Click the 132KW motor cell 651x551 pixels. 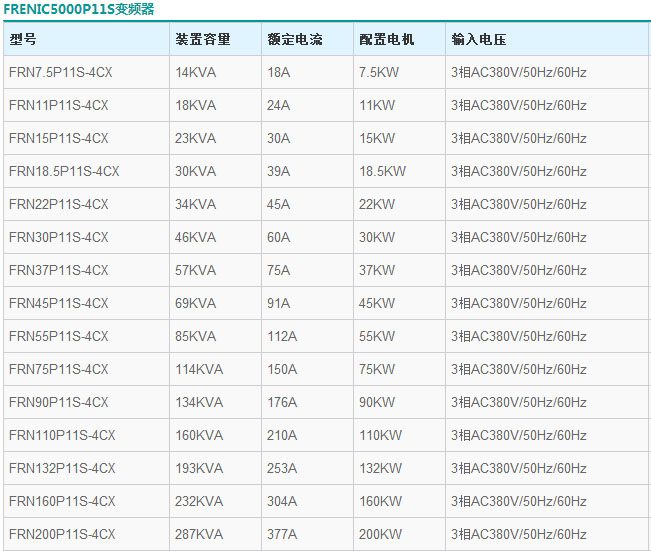(x=380, y=469)
